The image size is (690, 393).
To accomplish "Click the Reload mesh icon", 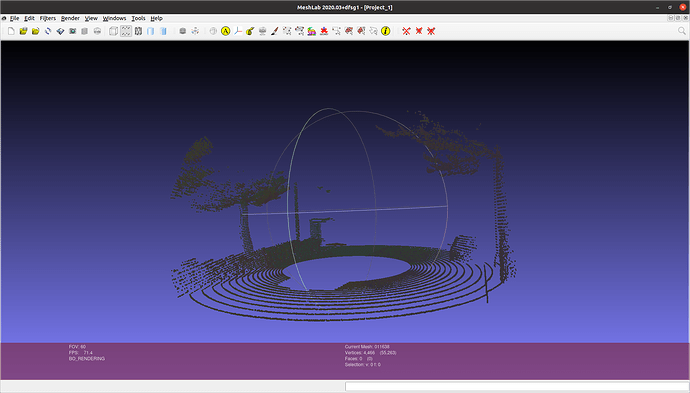I will point(48,31).
